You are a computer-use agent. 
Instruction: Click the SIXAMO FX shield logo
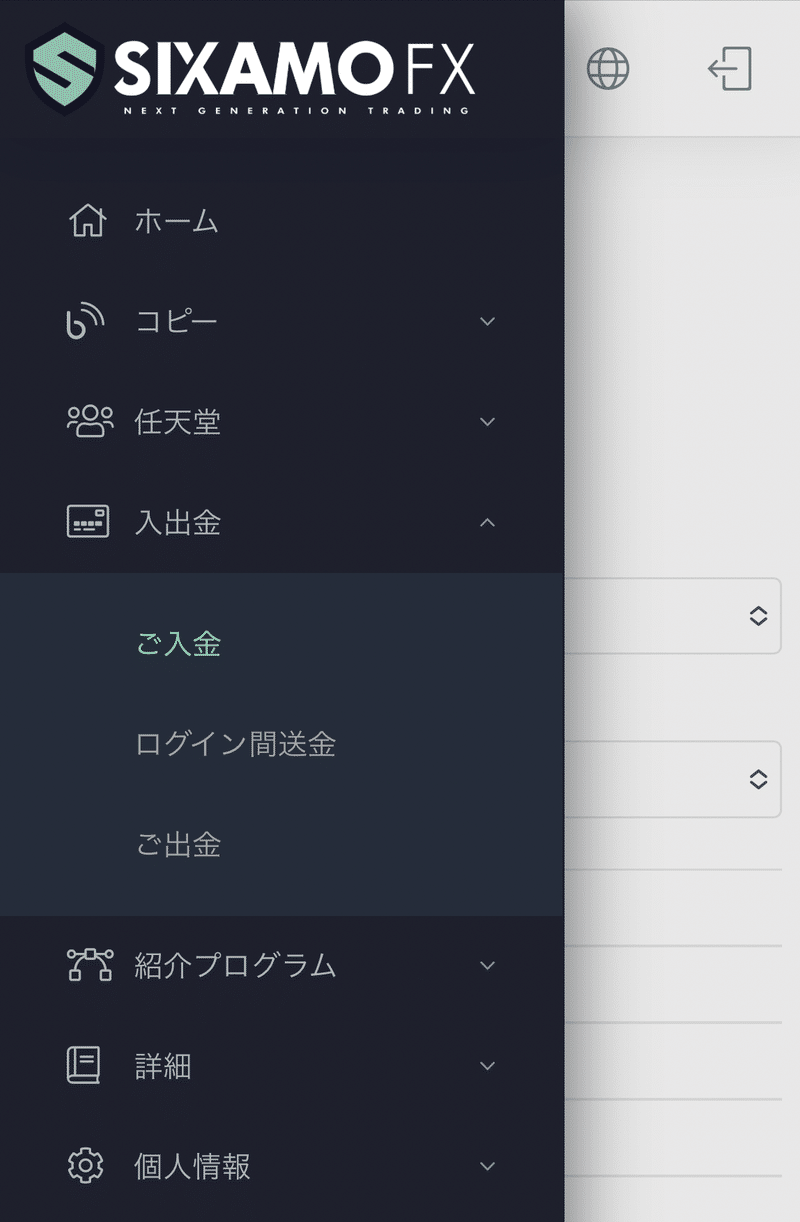[x=62, y=66]
